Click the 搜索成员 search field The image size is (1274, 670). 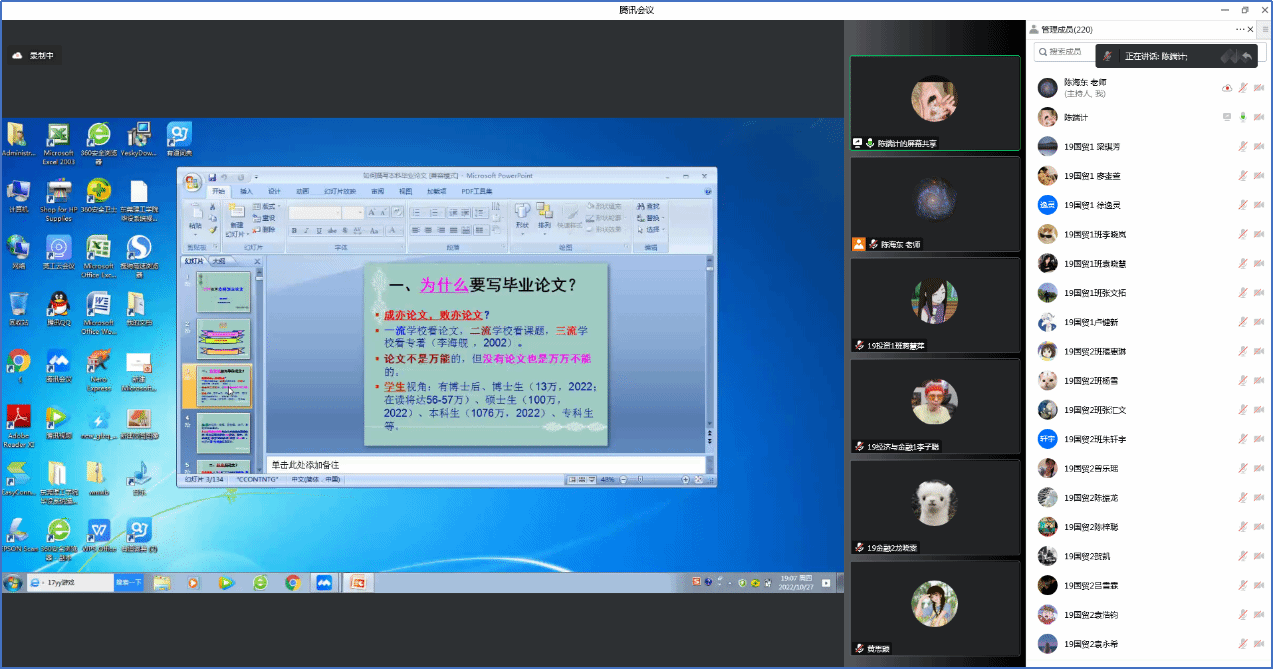[x=1063, y=52]
